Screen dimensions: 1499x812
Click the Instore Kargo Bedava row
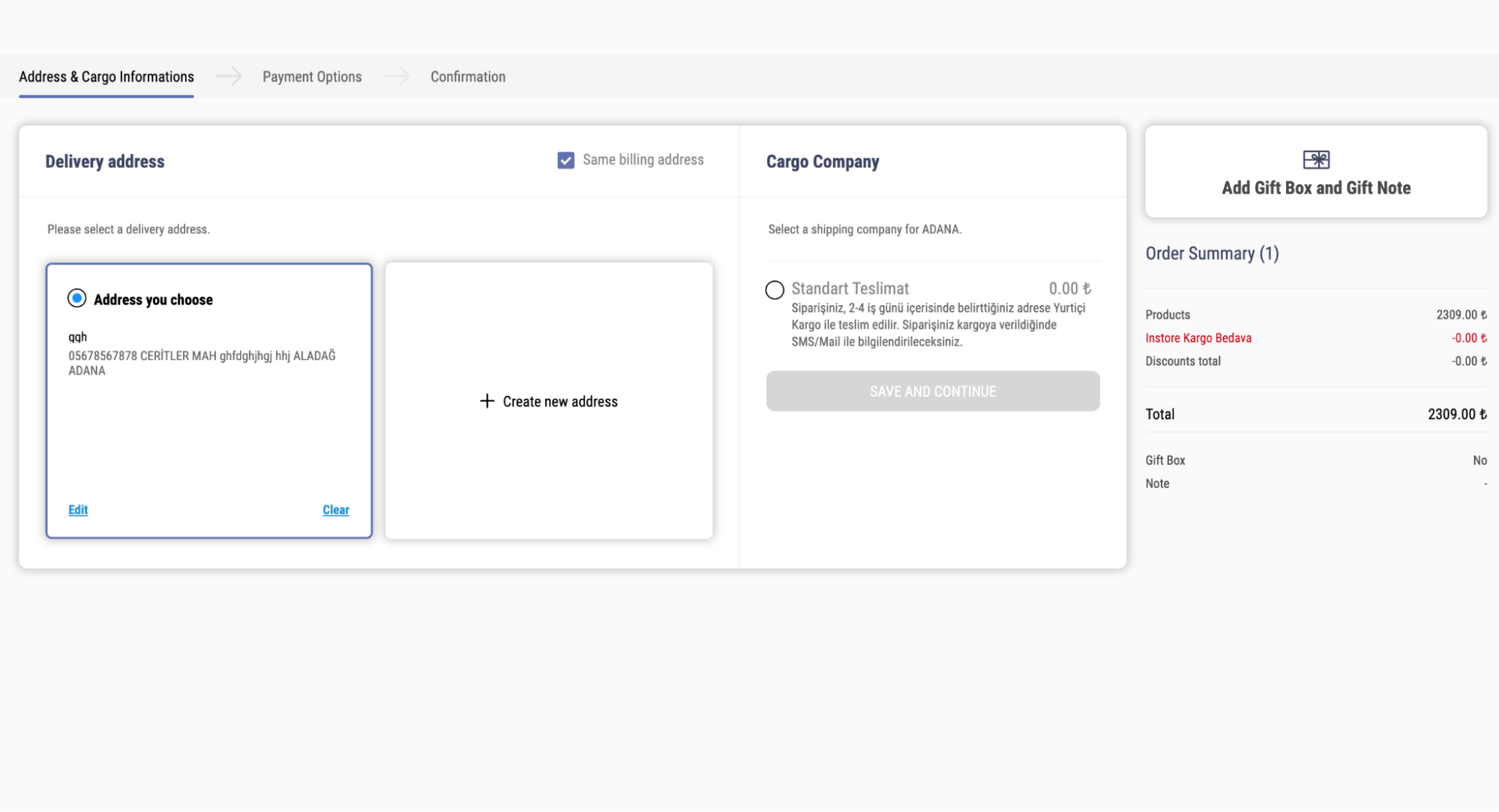point(1198,338)
